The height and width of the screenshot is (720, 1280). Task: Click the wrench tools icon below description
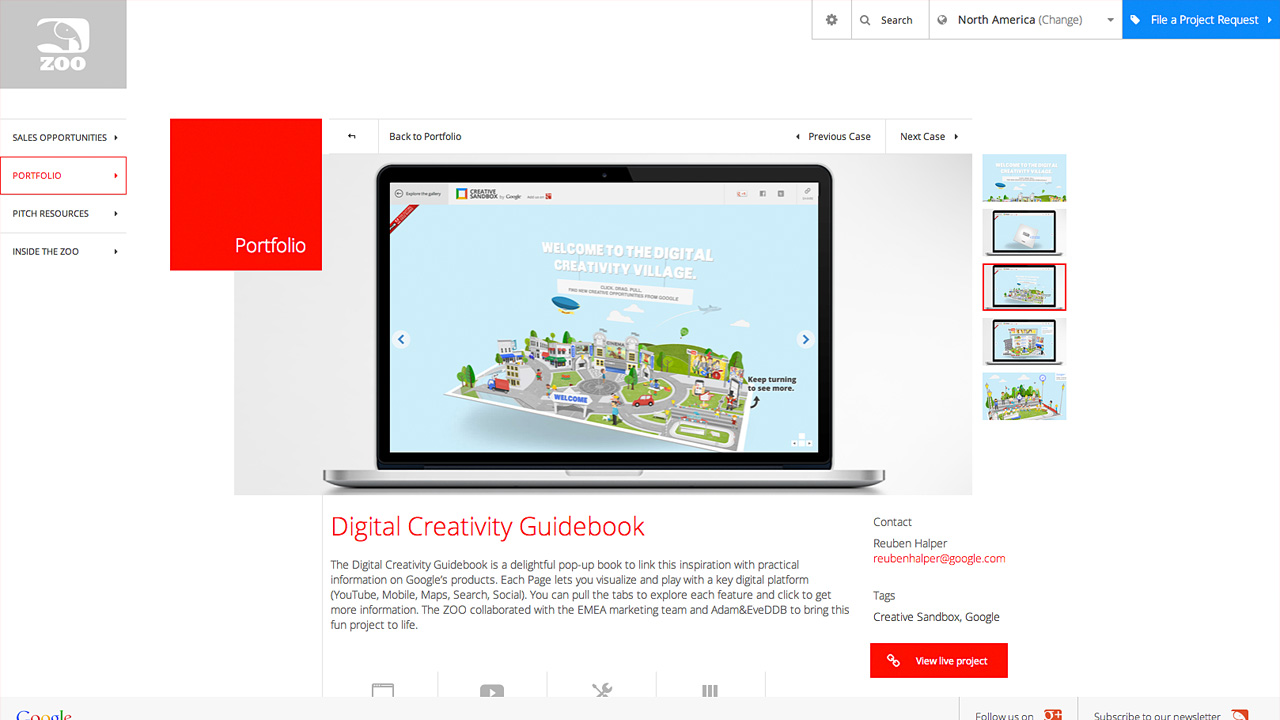click(601, 690)
